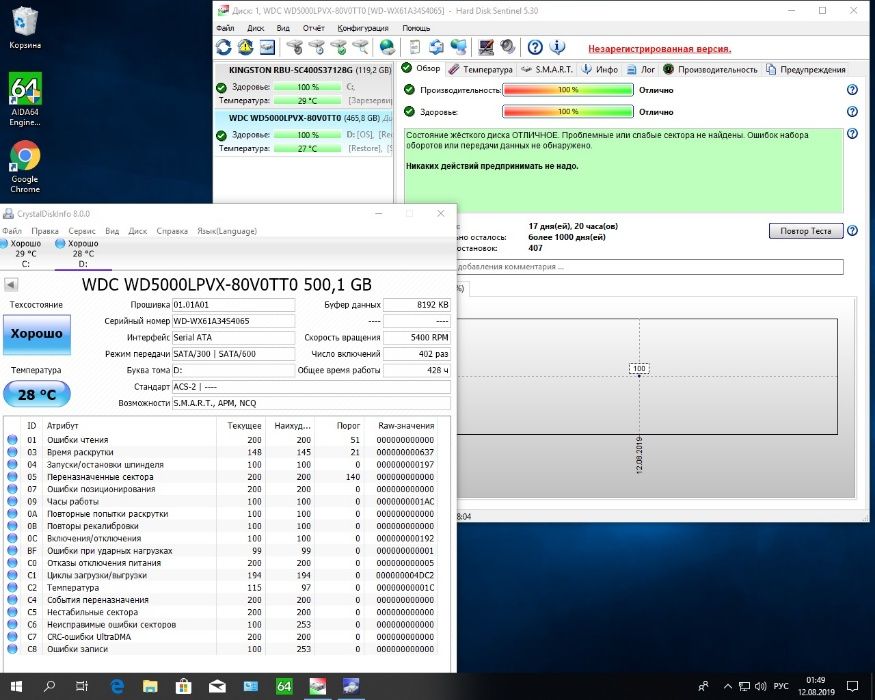Open Task View on the taskbar
This screenshot has width=875, height=700.
pyautogui.click(x=82, y=686)
